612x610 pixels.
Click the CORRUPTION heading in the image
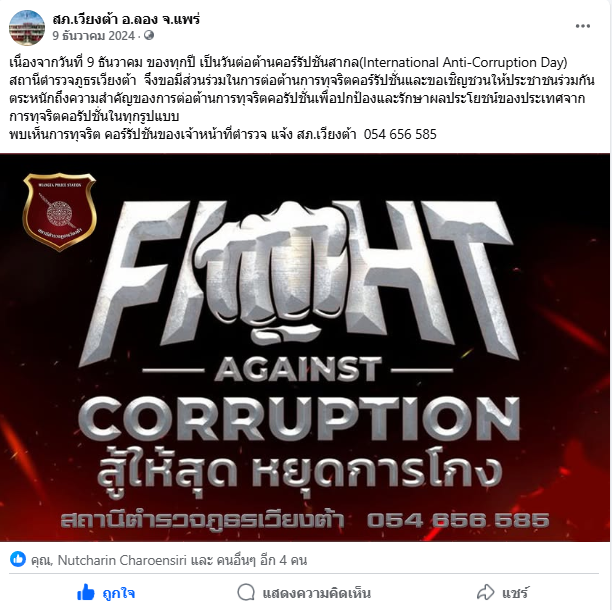pyautogui.click(x=299, y=418)
